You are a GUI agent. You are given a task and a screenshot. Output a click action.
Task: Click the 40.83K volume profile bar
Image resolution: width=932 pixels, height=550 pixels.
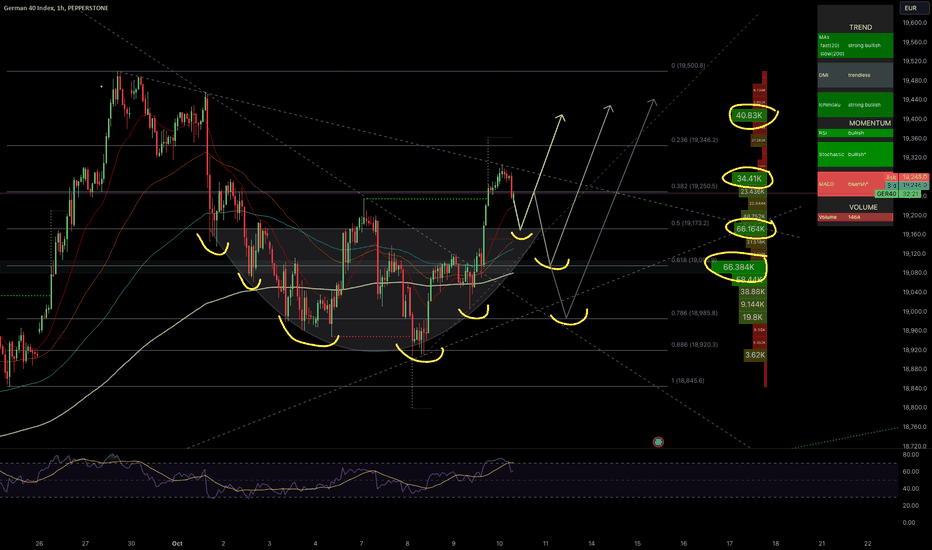pyautogui.click(x=749, y=115)
